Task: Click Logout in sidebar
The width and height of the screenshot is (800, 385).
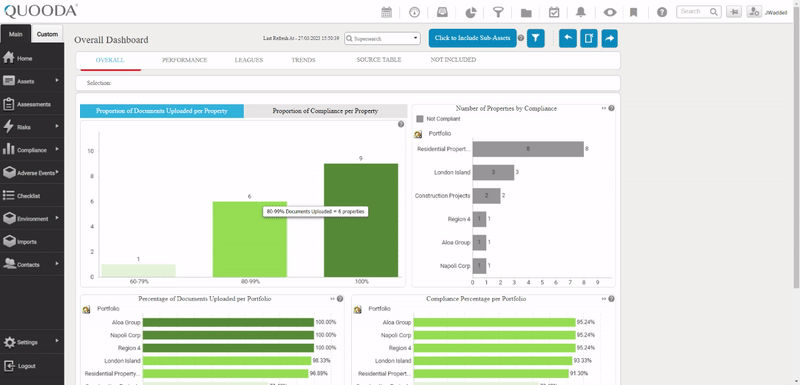Action: [x=32, y=366]
